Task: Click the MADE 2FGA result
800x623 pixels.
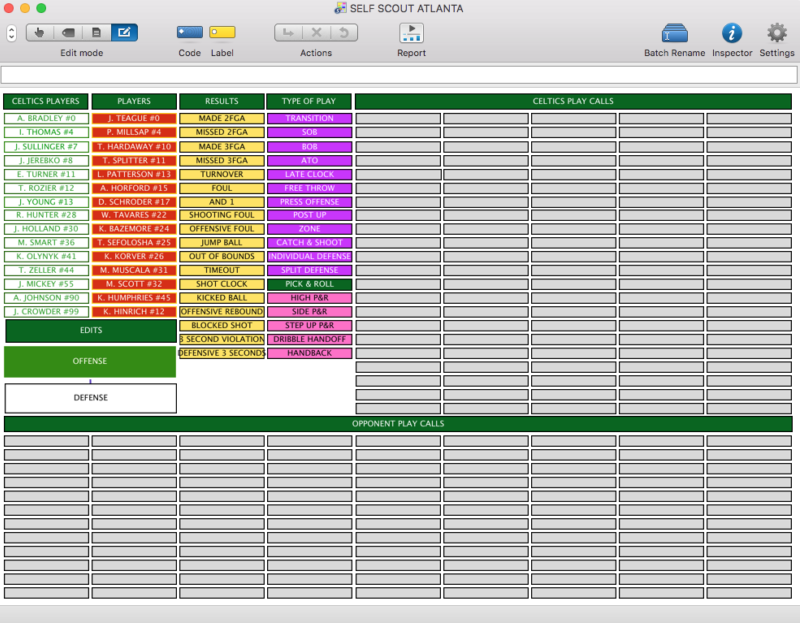Action: [222, 118]
